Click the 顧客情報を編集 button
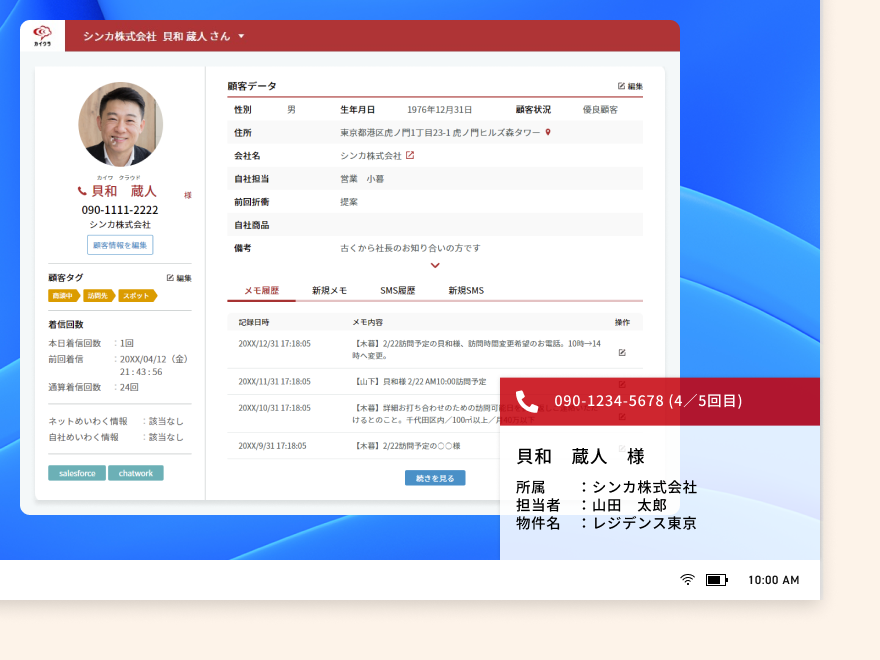The image size is (880, 660). pos(120,245)
